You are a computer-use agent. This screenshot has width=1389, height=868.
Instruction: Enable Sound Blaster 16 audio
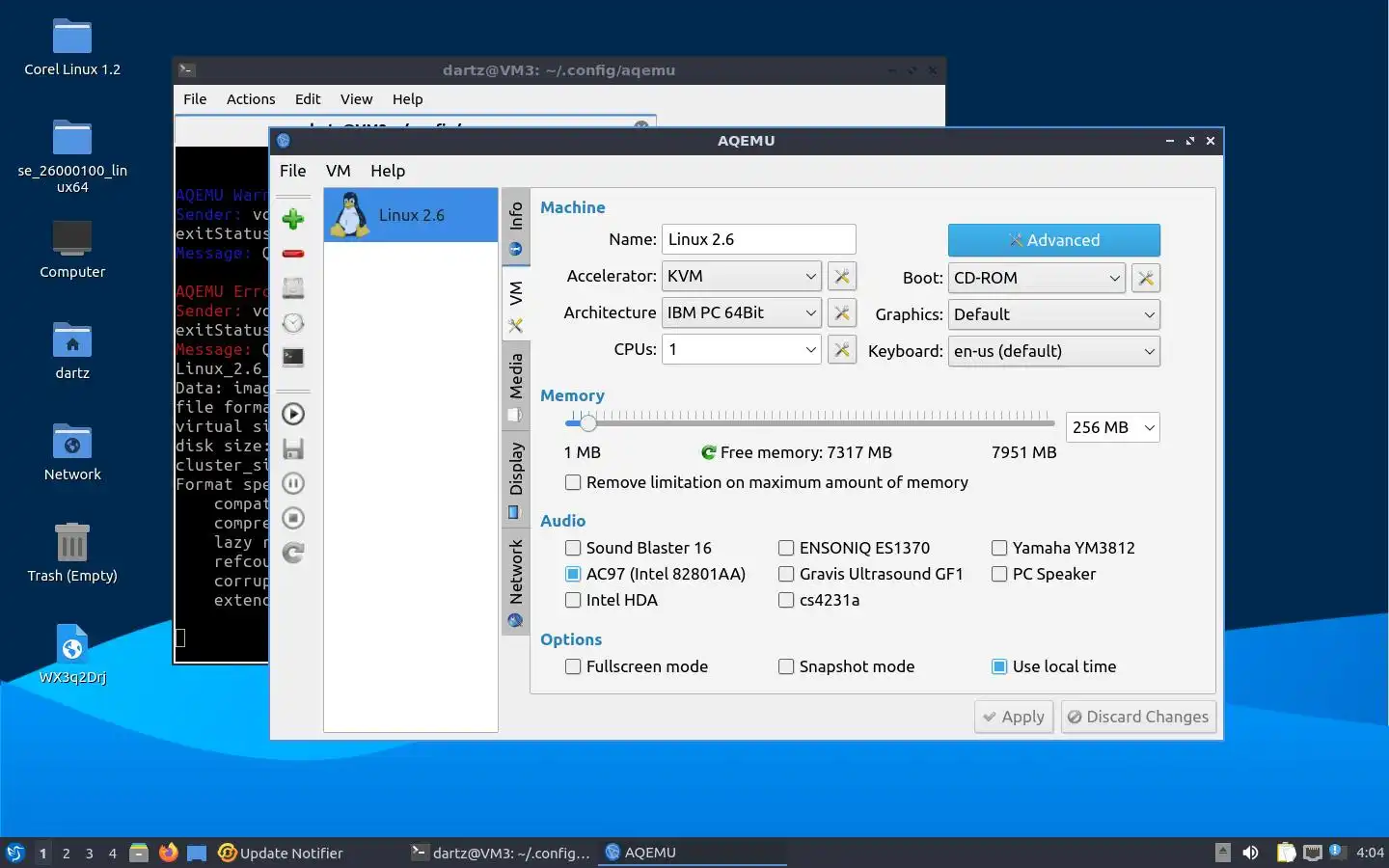pos(573,548)
